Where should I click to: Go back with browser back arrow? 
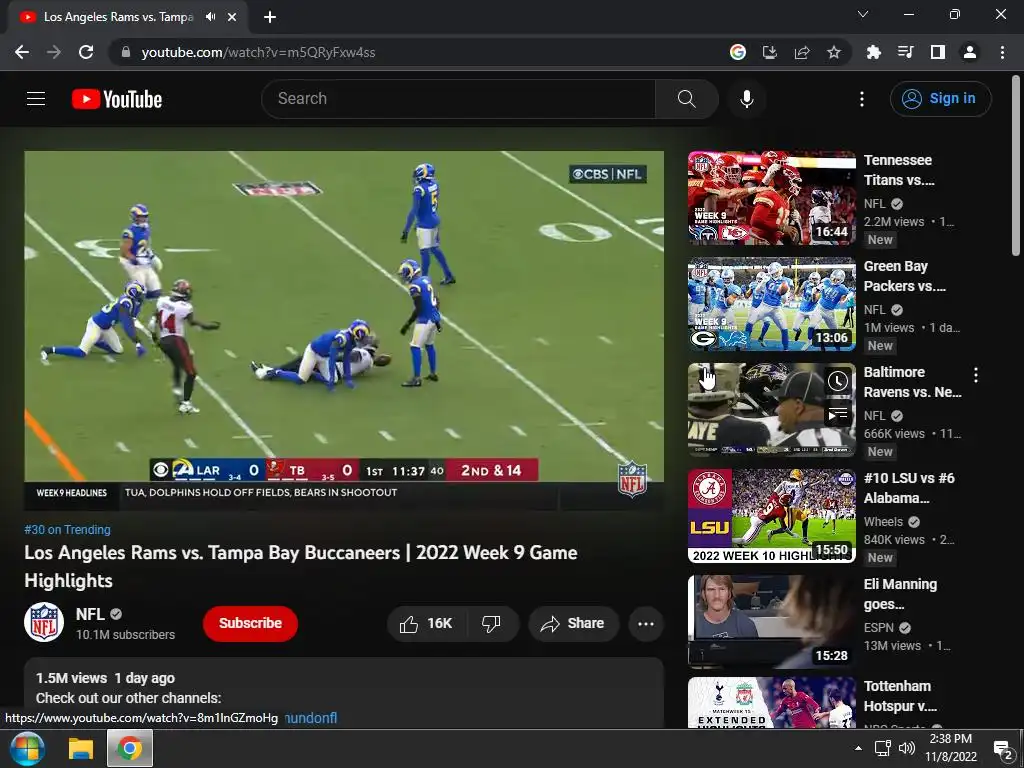(22, 52)
